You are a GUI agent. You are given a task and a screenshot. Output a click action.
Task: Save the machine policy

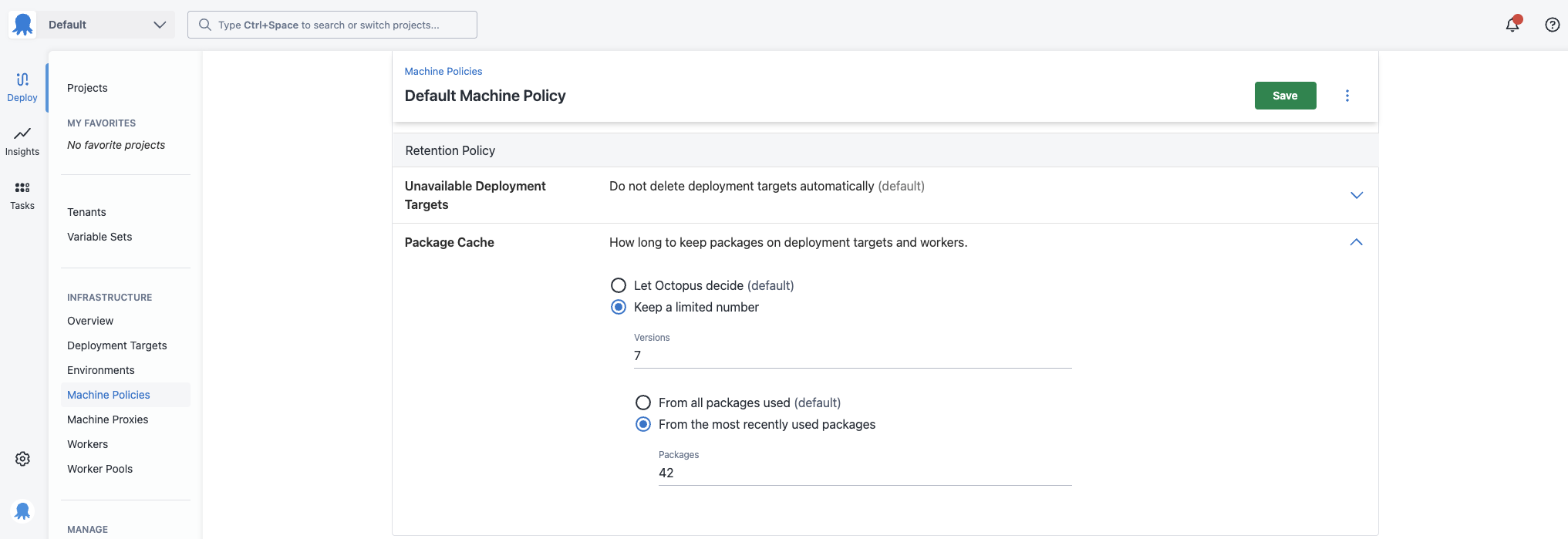1285,96
